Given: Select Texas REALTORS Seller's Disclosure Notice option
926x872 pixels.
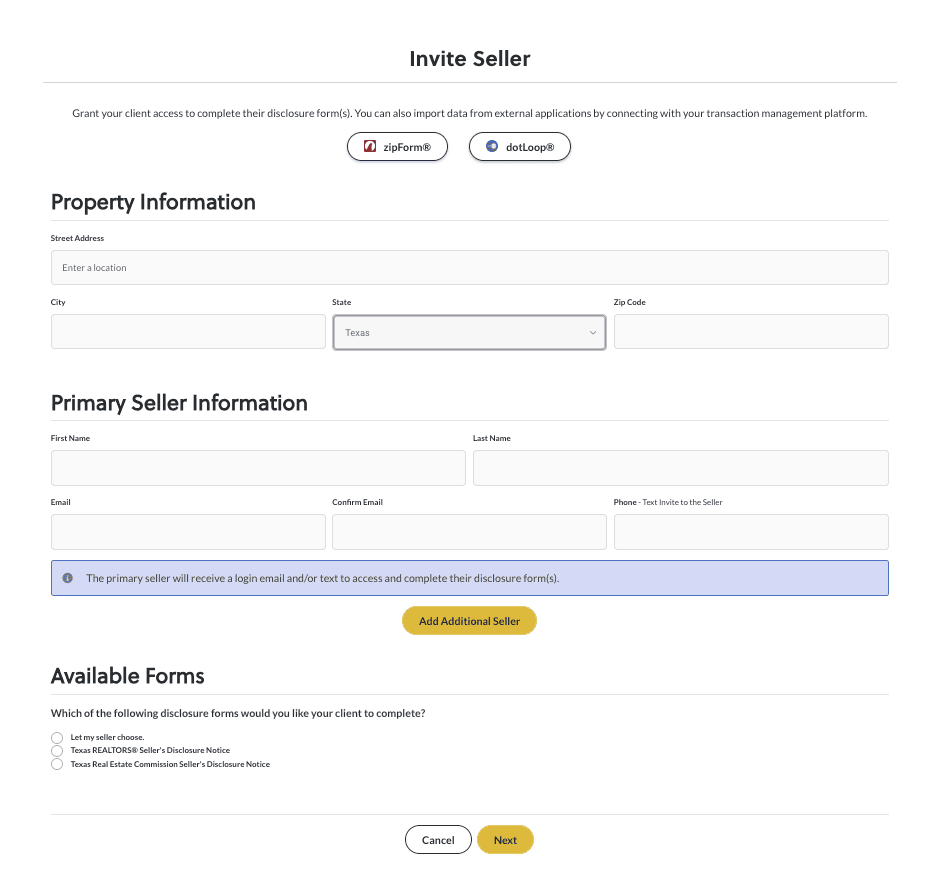Looking at the screenshot, I should point(57,750).
